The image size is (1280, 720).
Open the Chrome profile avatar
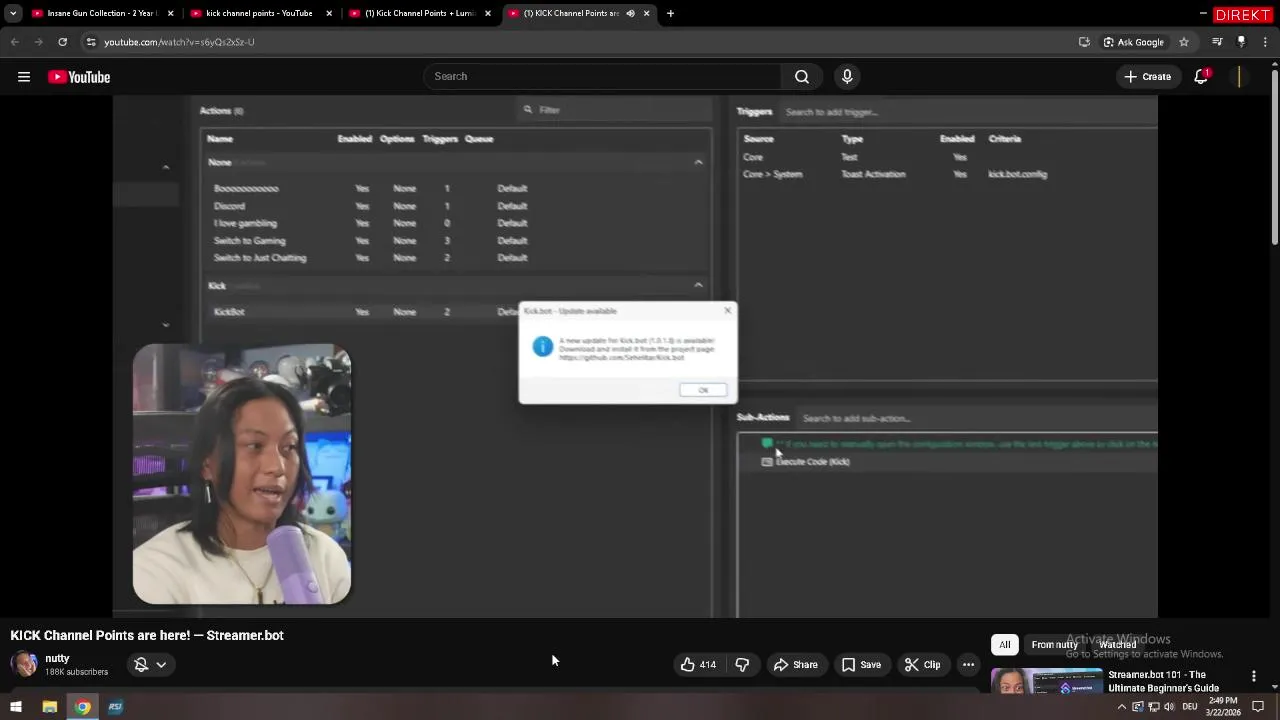click(x=1241, y=42)
